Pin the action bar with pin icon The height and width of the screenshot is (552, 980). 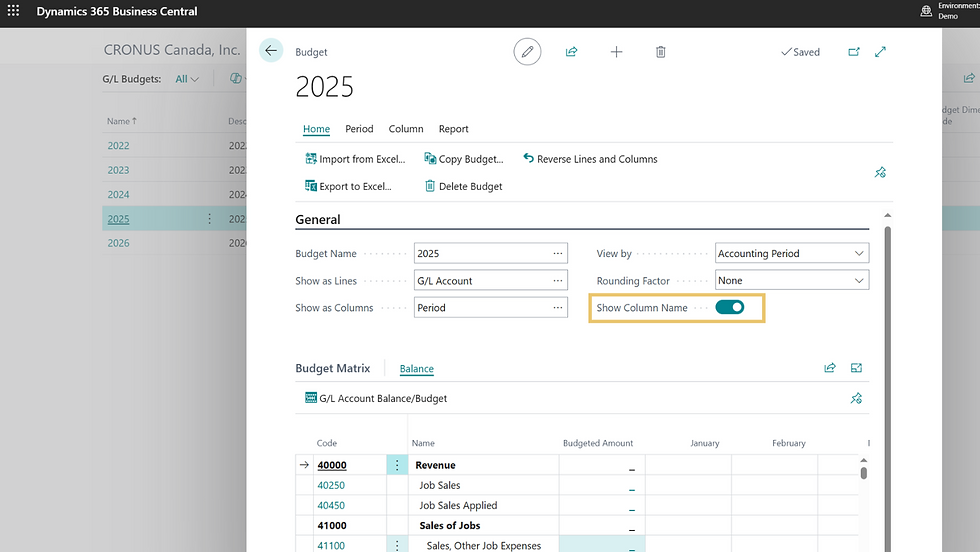880,172
